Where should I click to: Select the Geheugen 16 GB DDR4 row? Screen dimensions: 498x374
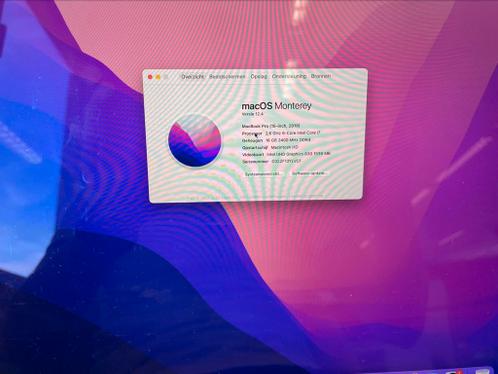(276, 140)
